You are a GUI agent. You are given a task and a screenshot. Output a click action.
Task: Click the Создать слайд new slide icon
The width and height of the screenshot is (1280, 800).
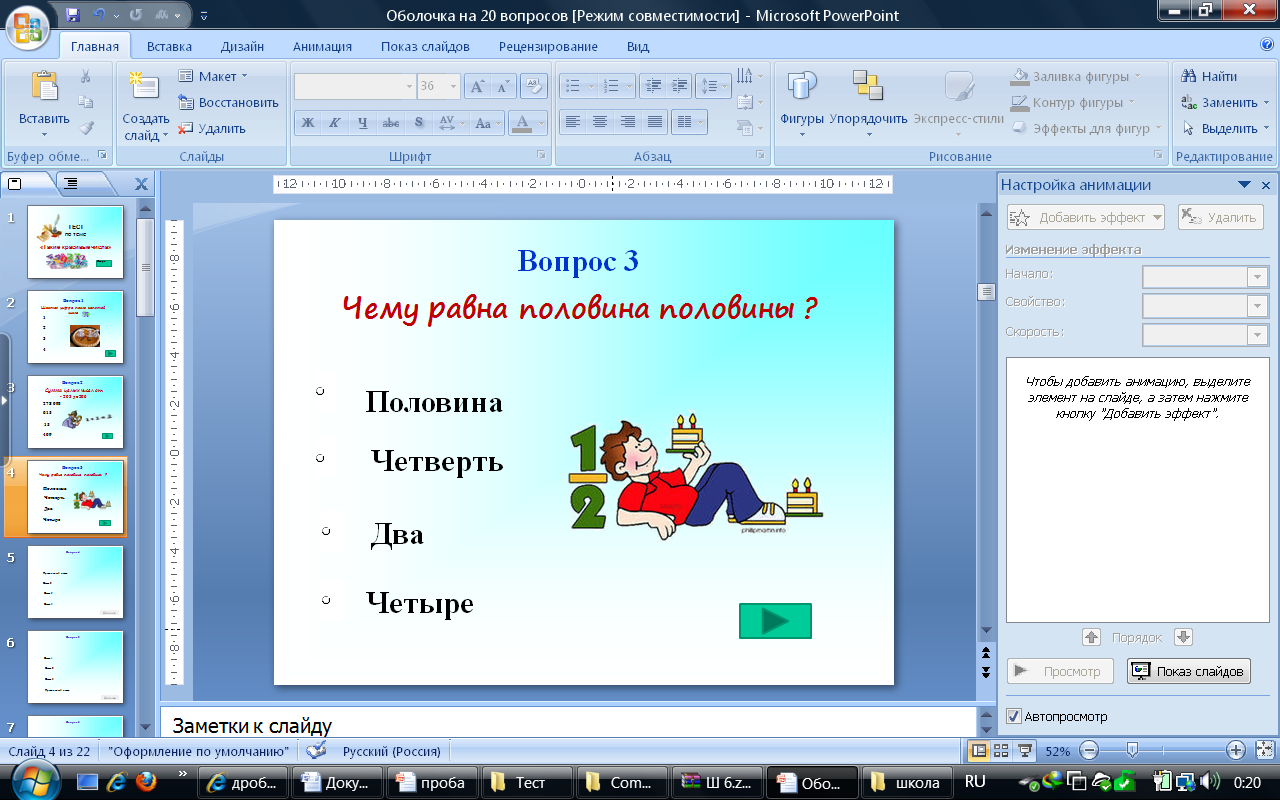coord(145,86)
